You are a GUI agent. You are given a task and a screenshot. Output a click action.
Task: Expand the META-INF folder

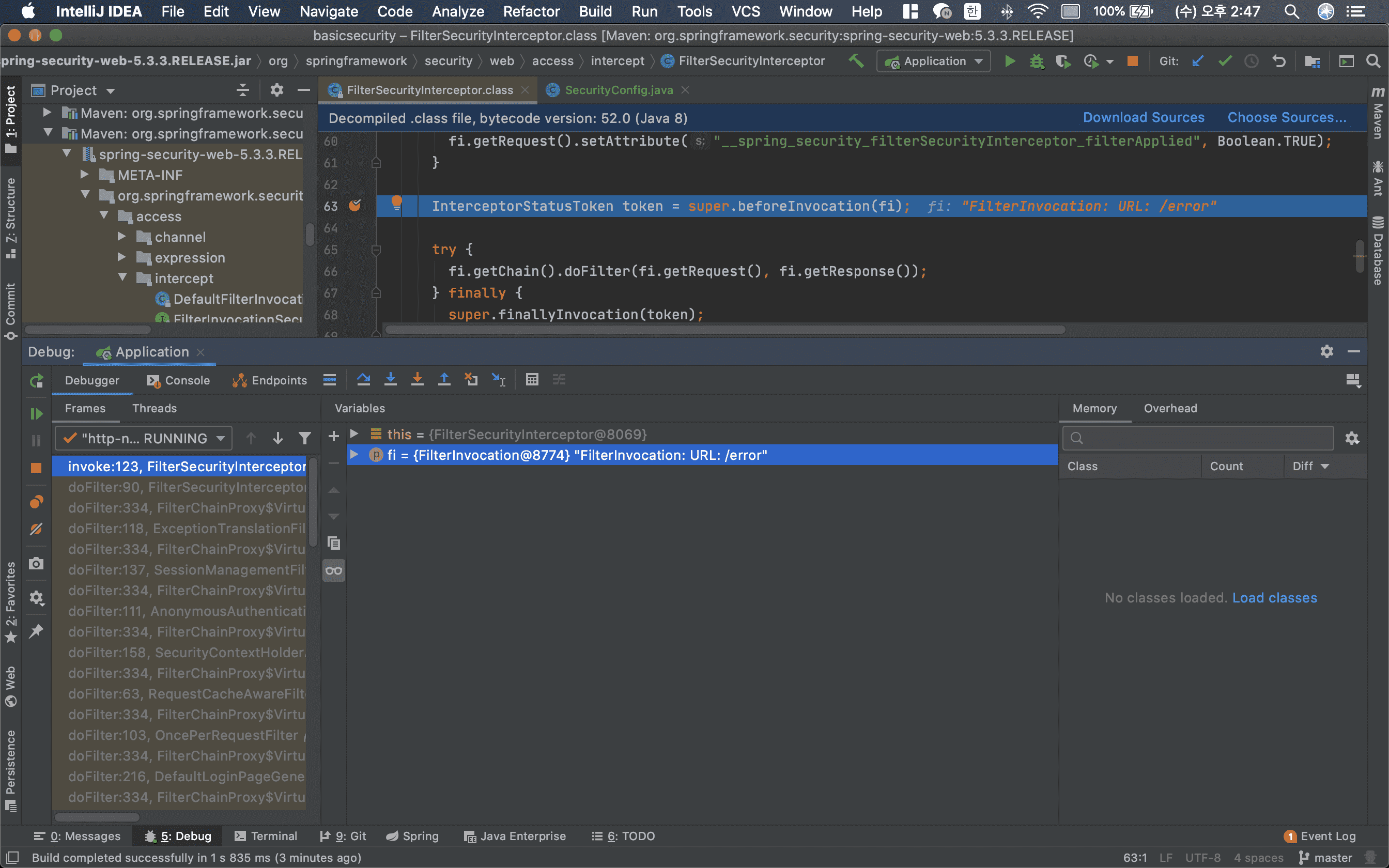84,175
